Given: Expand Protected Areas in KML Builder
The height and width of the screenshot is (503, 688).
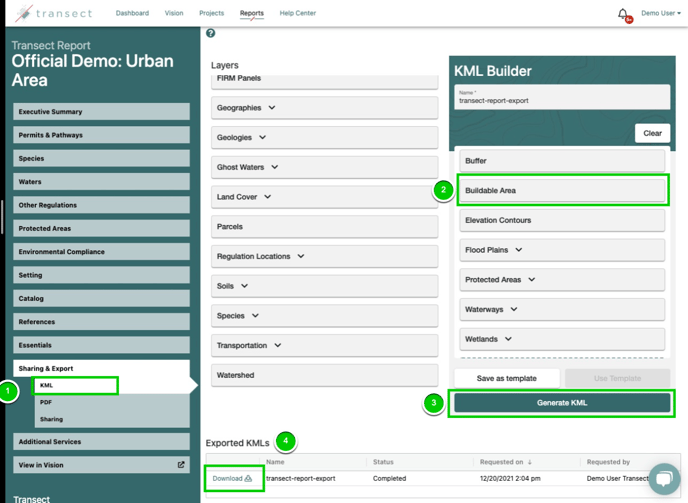Looking at the screenshot, I should click(532, 280).
